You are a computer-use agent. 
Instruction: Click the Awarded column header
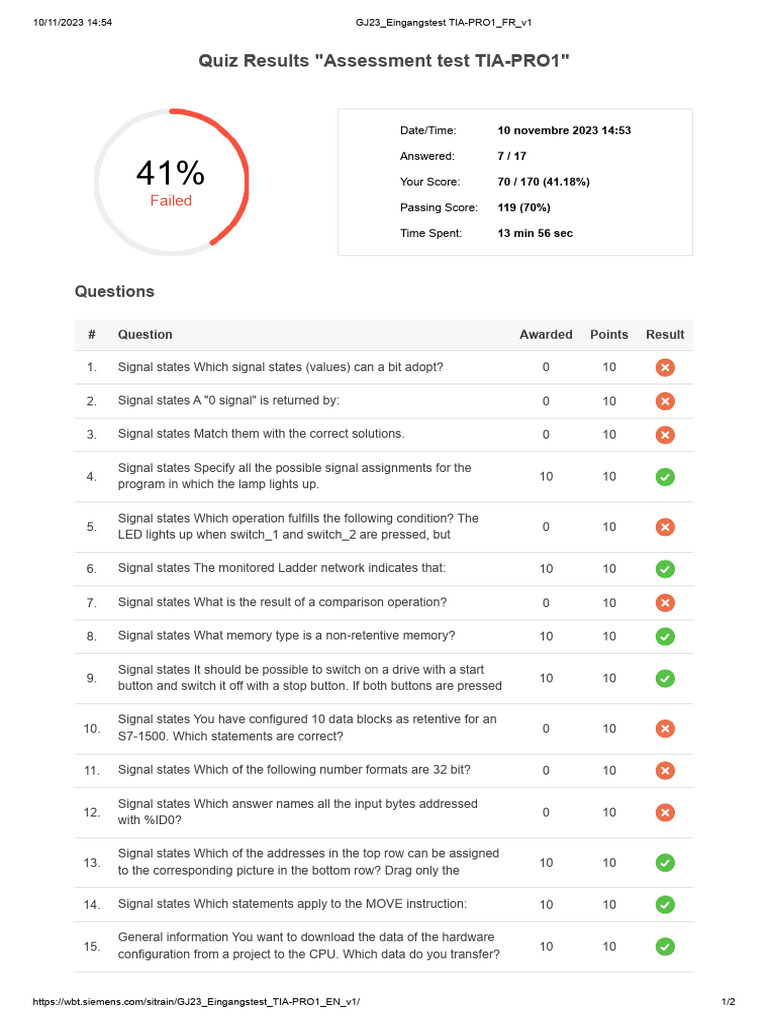546,335
